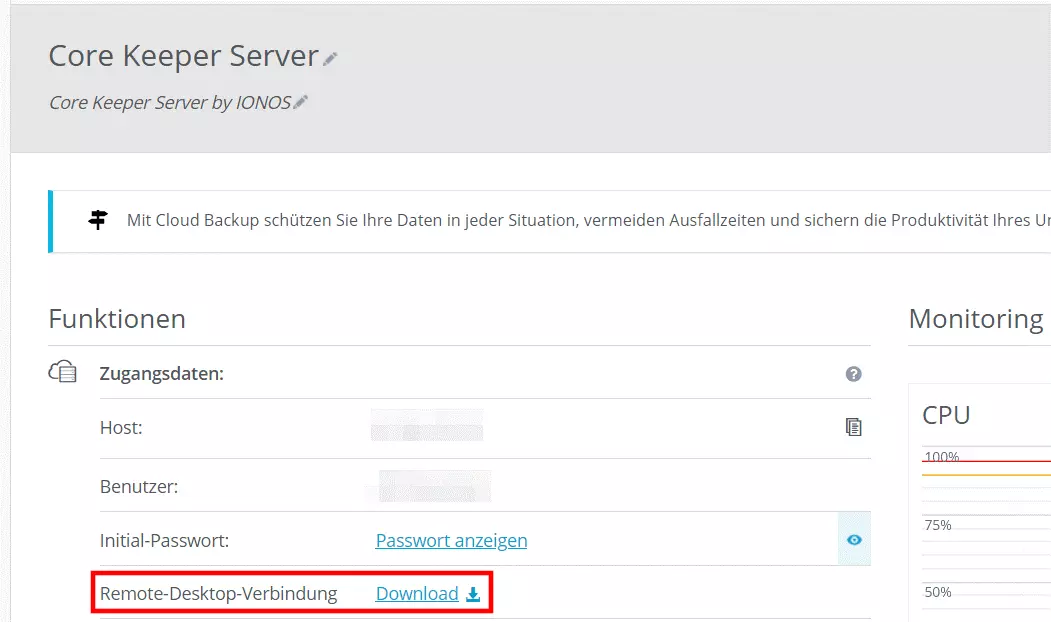
Task: Open the help question mark beside Zugangsdaten
Action: coord(853,374)
